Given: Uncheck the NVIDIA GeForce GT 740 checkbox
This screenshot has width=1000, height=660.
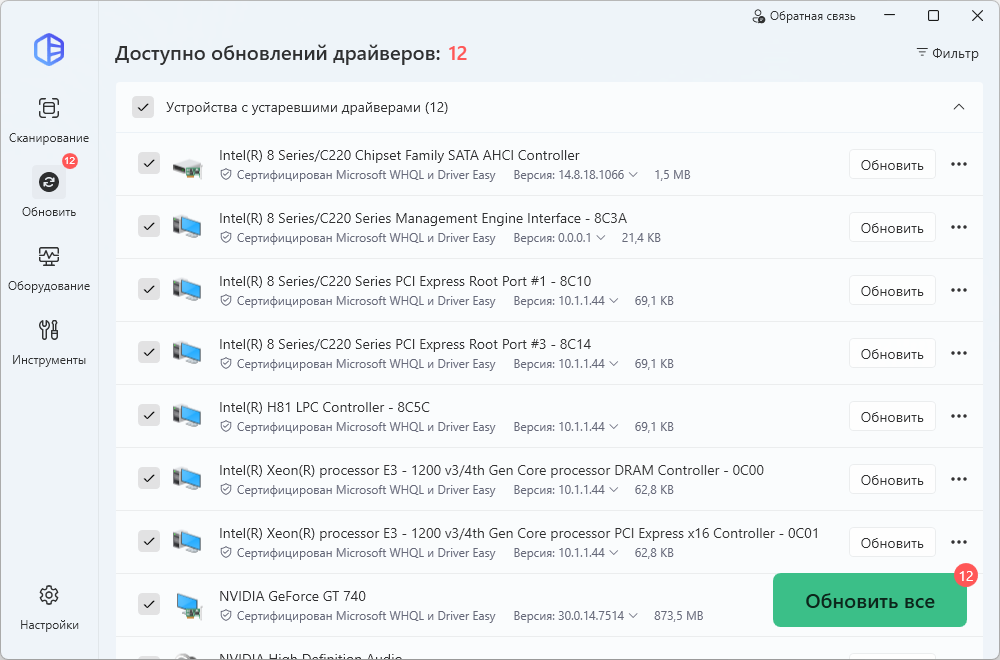Looking at the screenshot, I should [x=149, y=603].
